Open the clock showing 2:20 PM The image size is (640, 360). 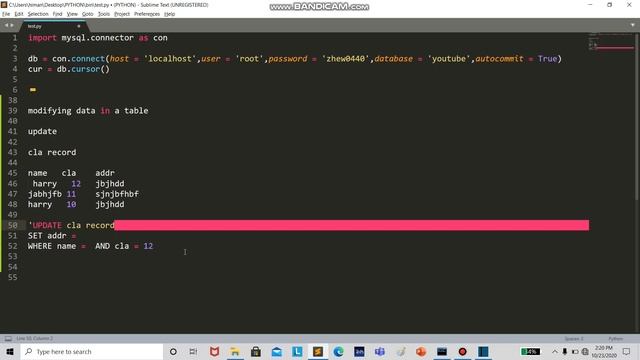pyautogui.click(x=603, y=351)
